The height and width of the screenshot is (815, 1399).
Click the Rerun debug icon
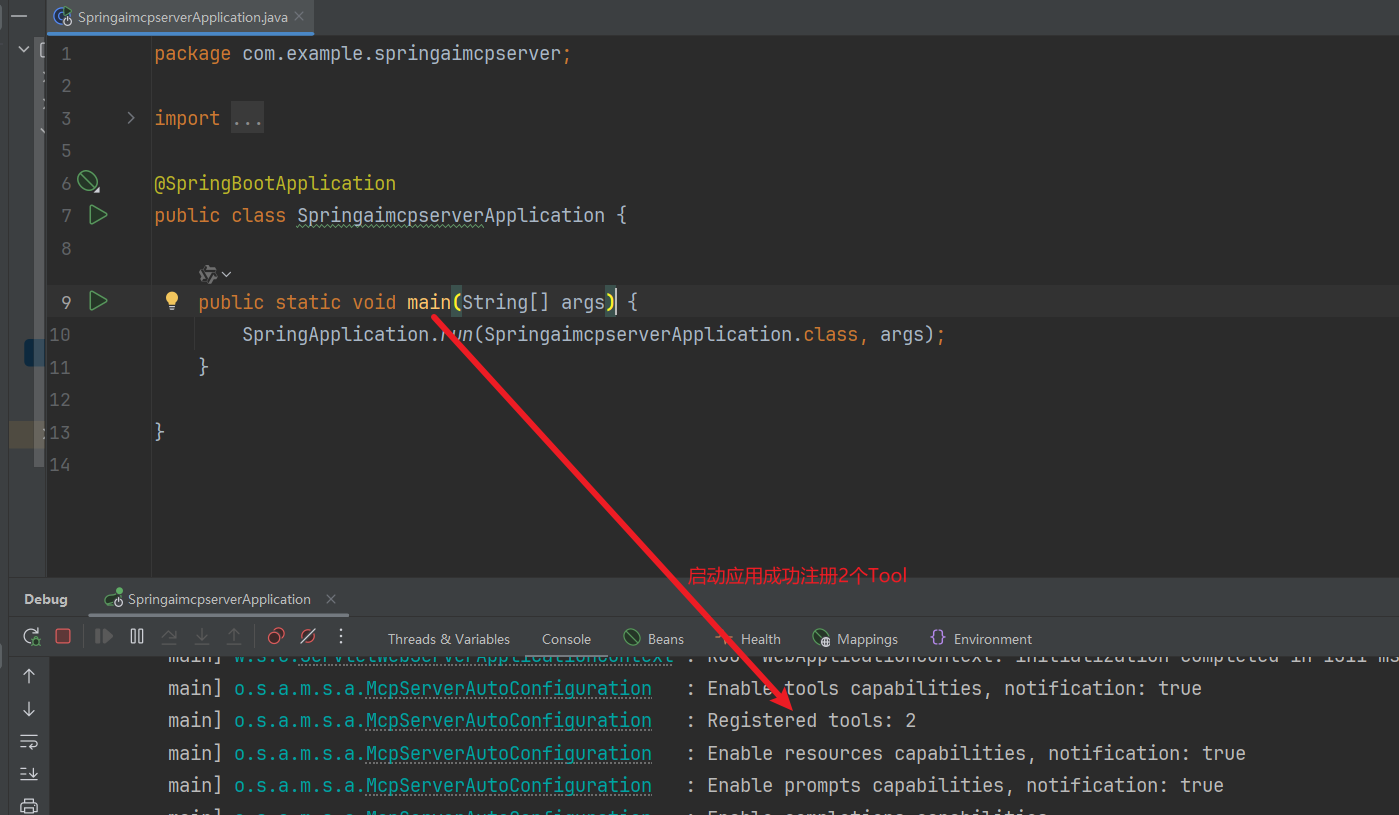point(32,637)
